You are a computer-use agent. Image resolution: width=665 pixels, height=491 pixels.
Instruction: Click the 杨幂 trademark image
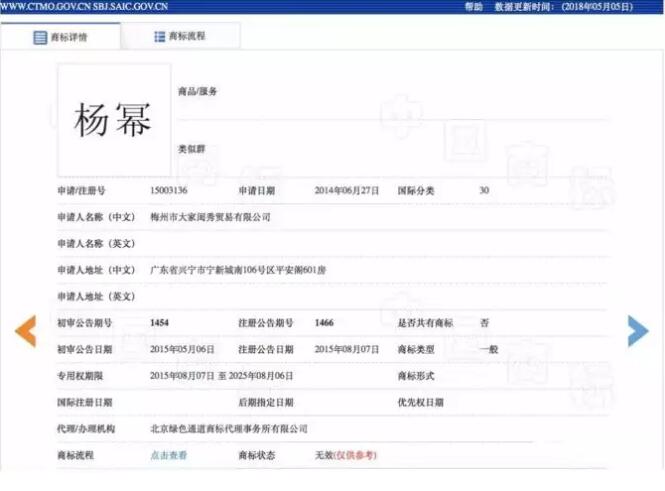[114, 120]
